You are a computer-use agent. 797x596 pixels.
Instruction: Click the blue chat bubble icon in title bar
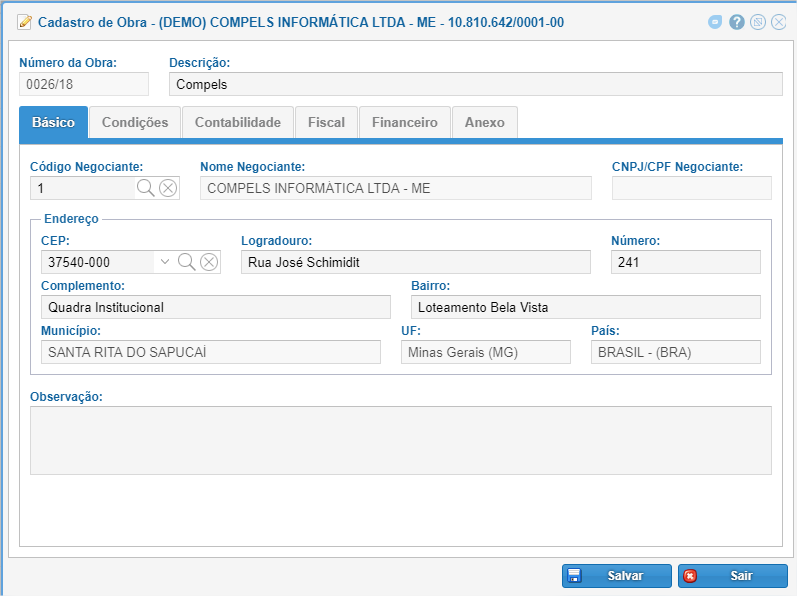coord(715,22)
